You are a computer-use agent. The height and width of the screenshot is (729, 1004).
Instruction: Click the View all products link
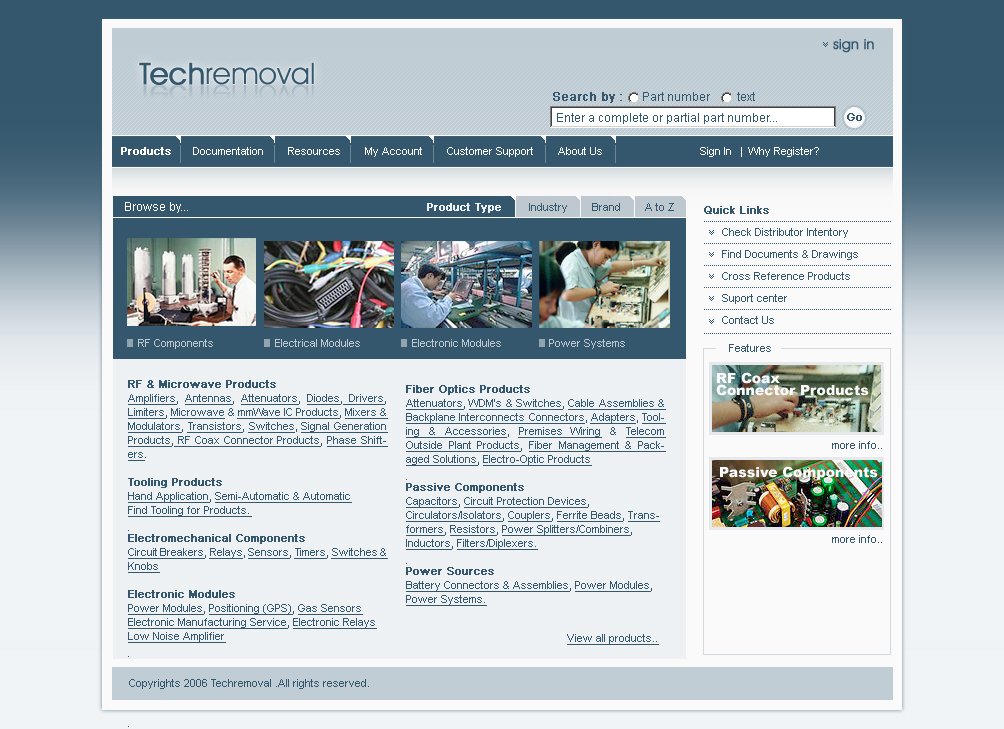pos(612,638)
